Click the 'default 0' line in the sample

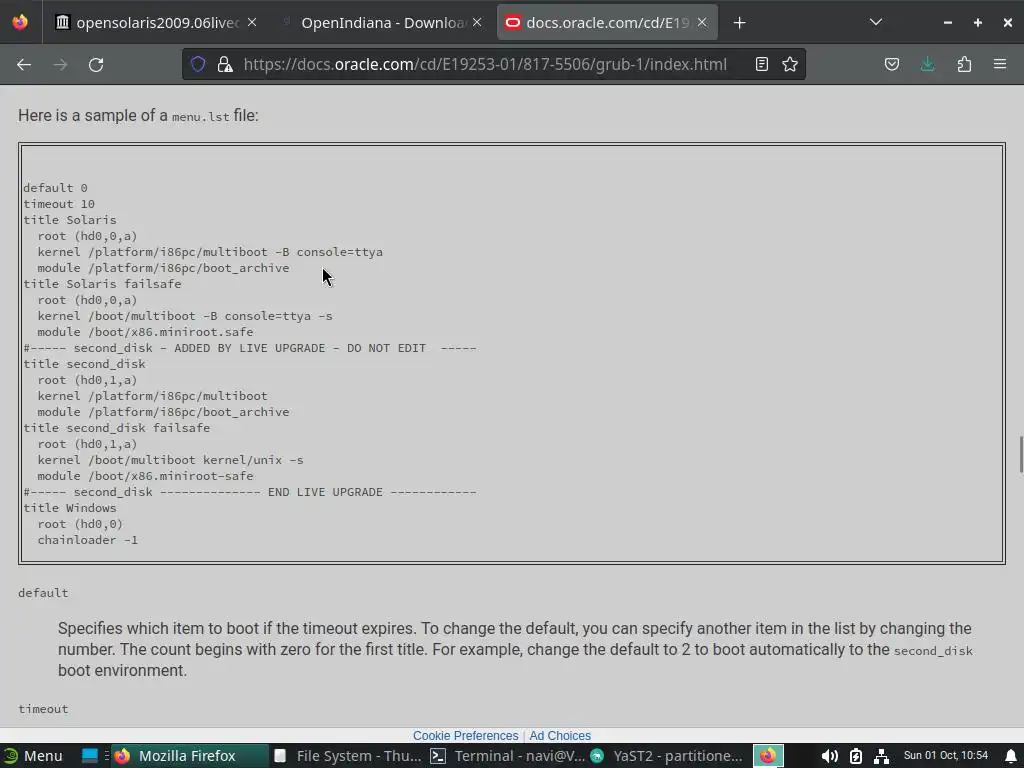pos(56,188)
